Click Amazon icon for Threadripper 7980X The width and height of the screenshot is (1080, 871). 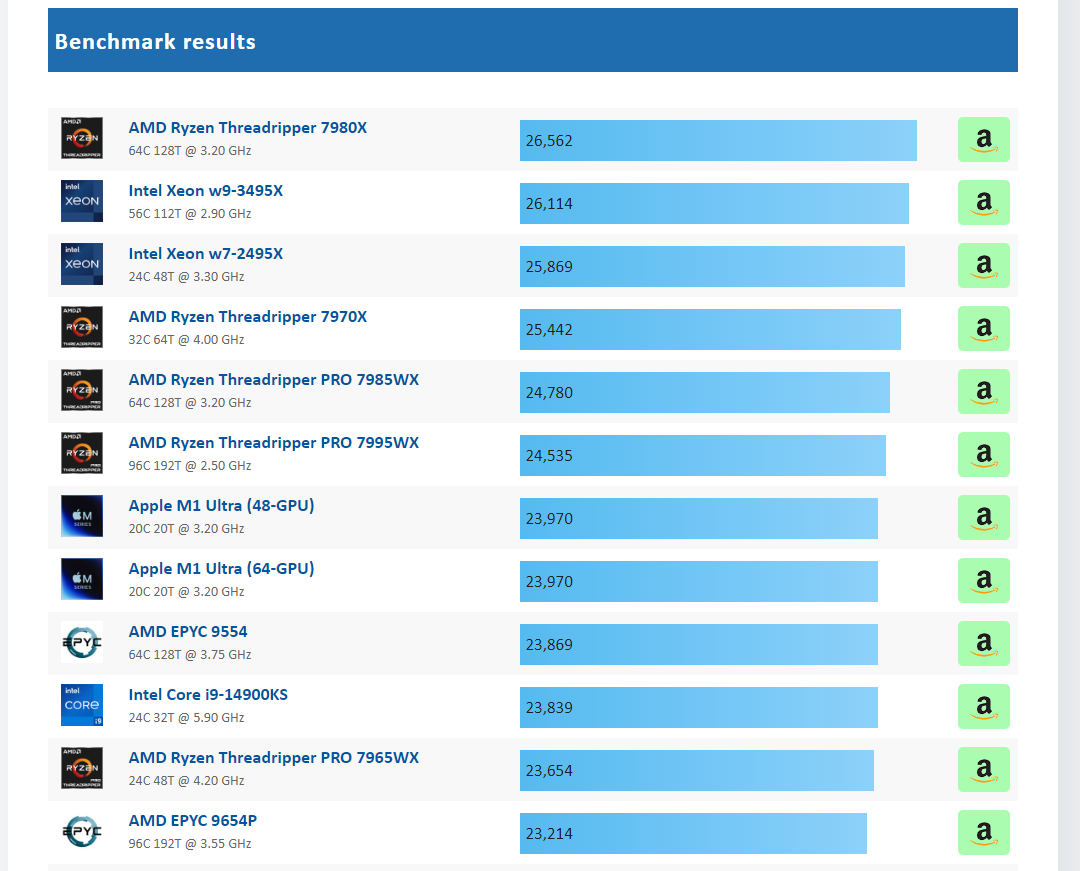(x=984, y=140)
